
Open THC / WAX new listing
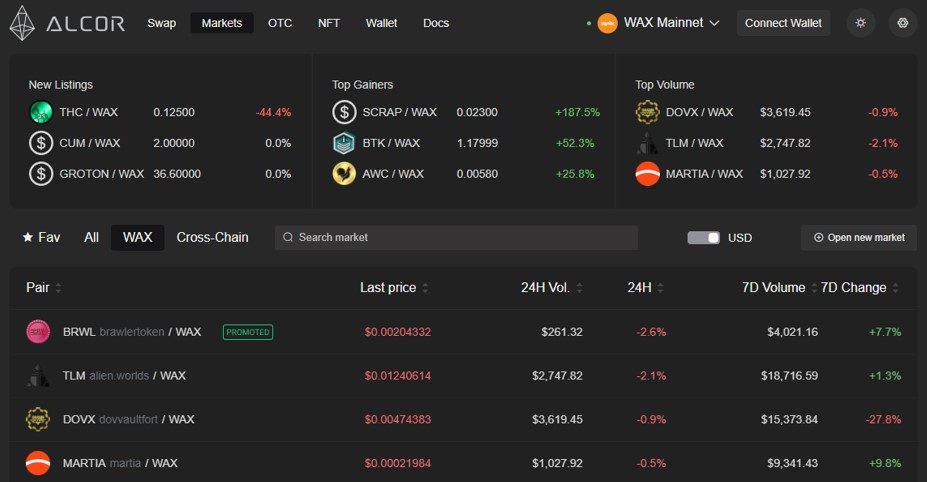point(160,112)
